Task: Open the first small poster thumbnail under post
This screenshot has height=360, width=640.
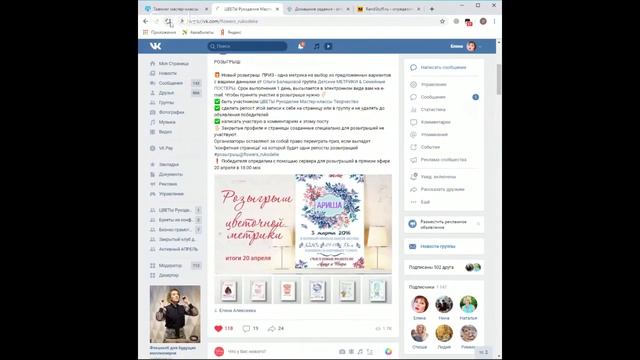Action: pos(228,290)
